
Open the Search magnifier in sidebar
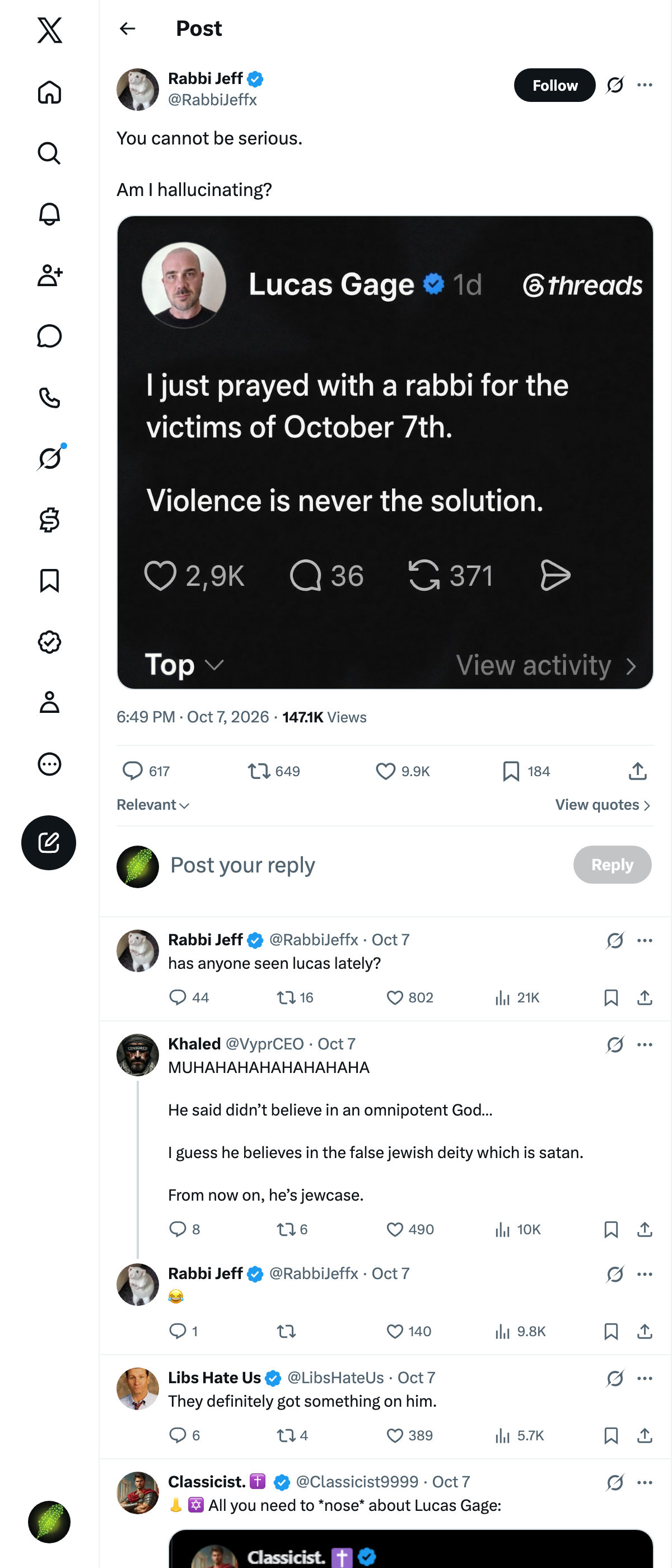click(x=49, y=153)
